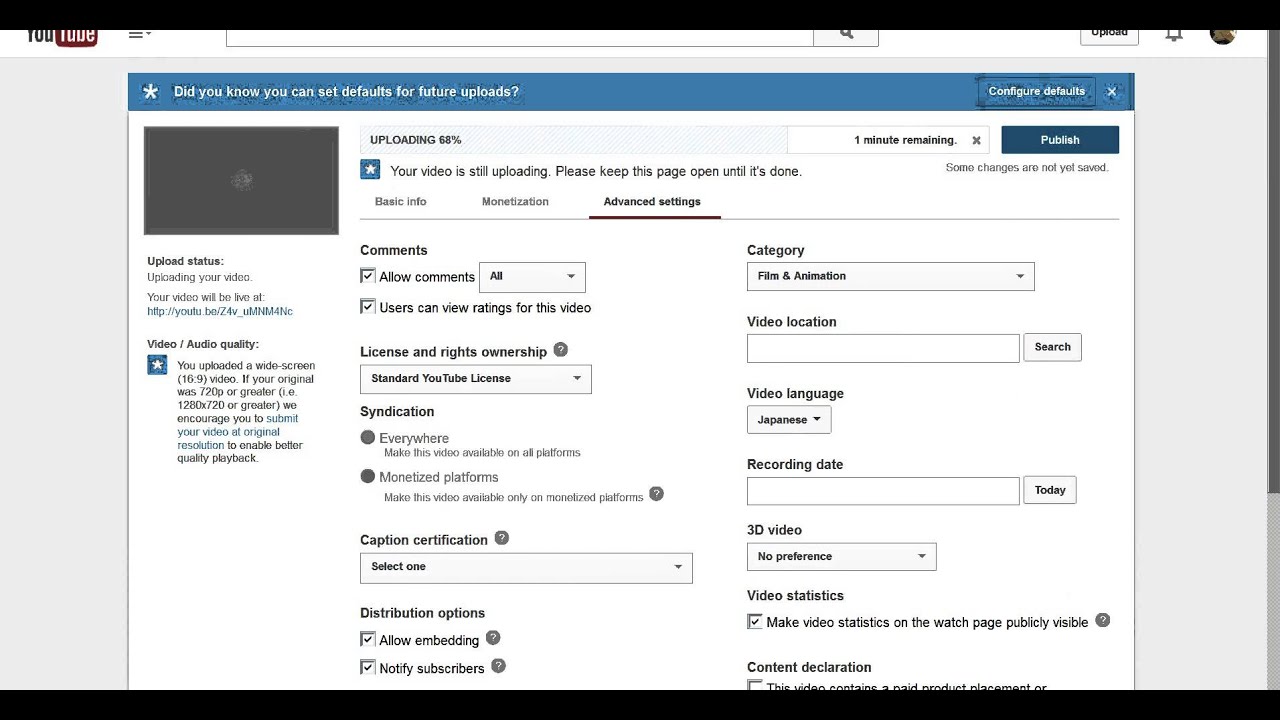This screenshot has height=720, width=1280.
Task: Select the Advanced settings tab
Action: (652, 201)
